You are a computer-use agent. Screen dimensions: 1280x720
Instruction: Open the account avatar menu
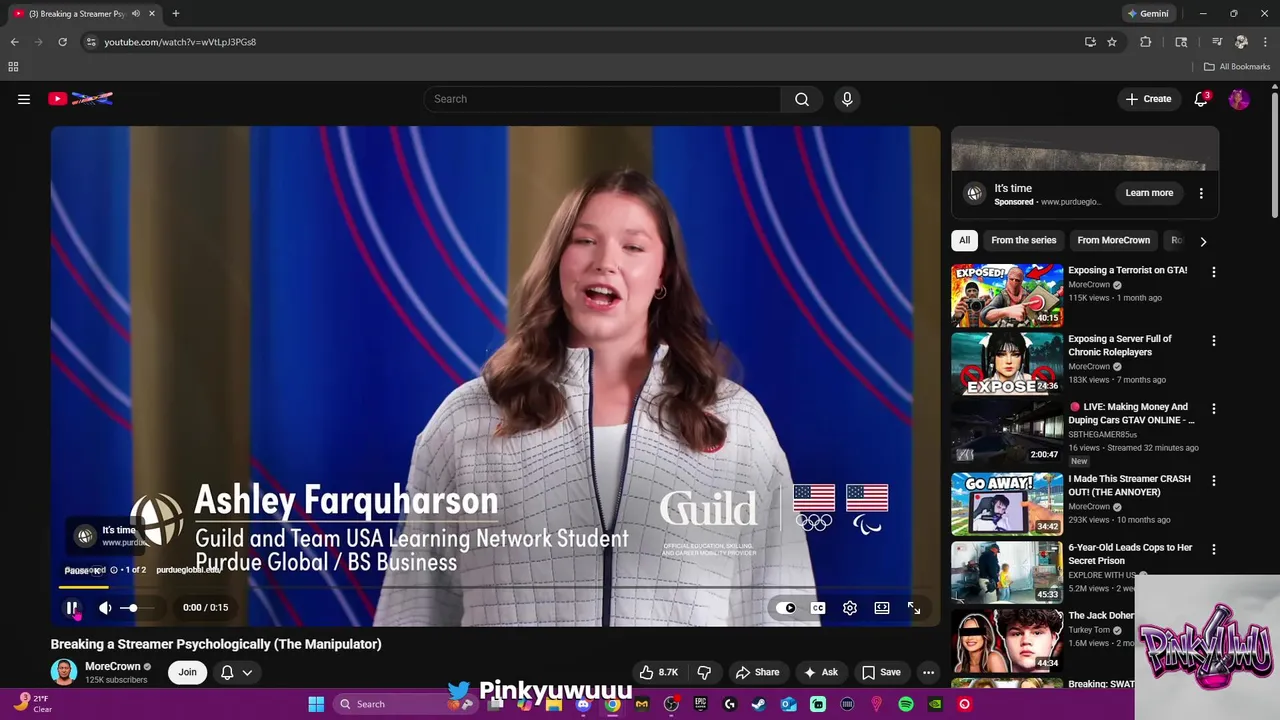click(1239, 99)
